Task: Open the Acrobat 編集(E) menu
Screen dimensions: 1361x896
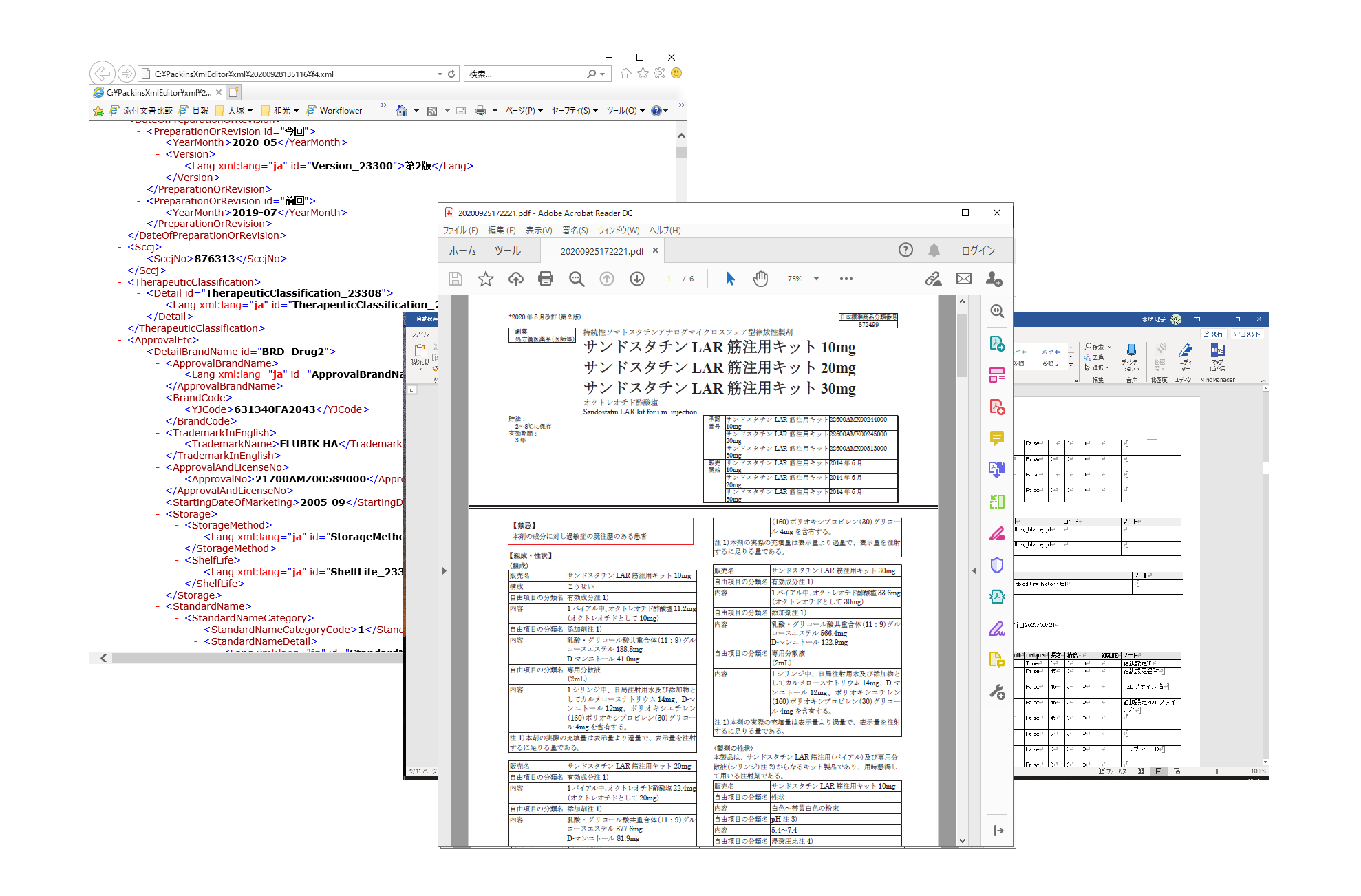Action: [502, 231]
